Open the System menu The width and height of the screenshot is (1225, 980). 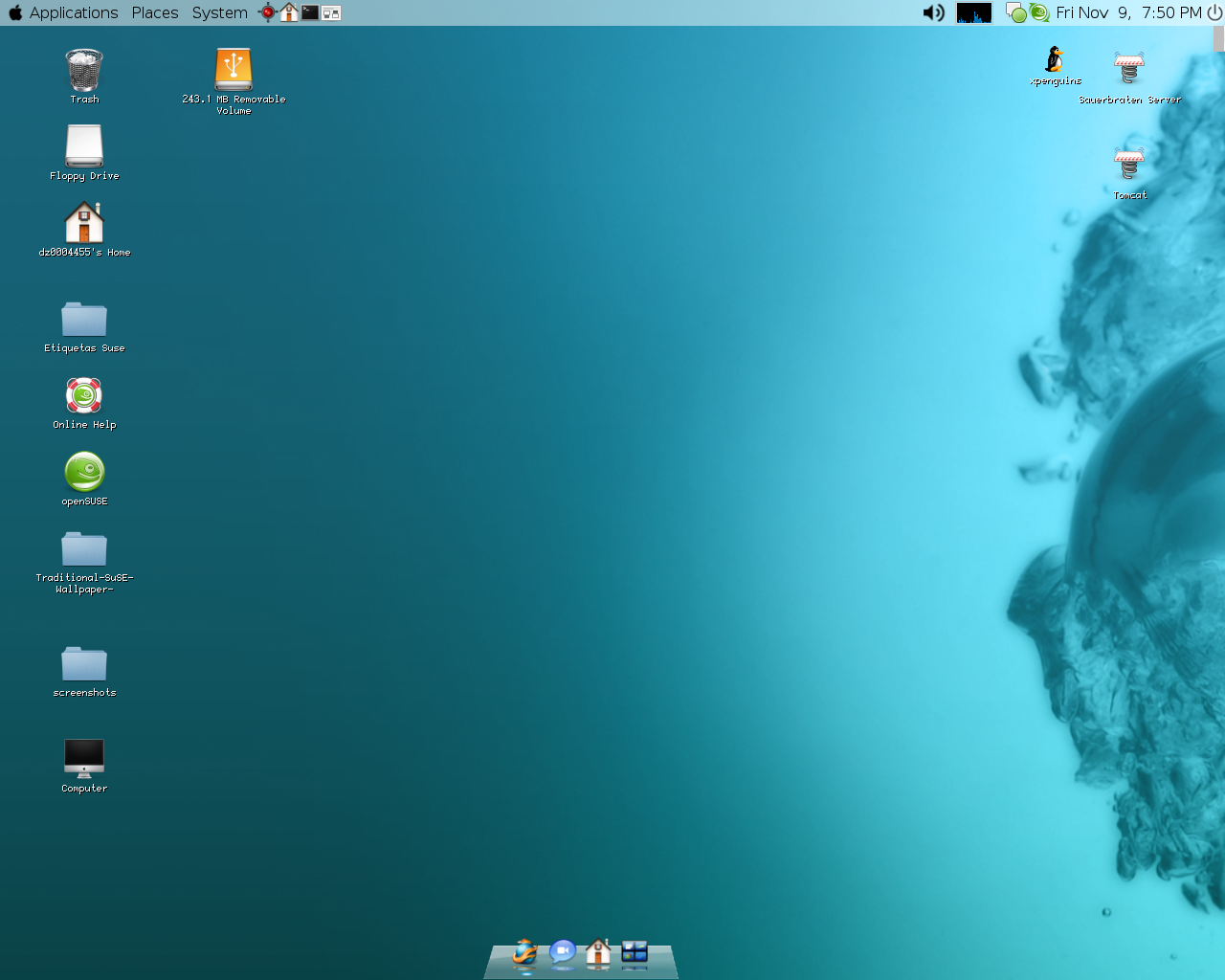(x=219, y=12)
